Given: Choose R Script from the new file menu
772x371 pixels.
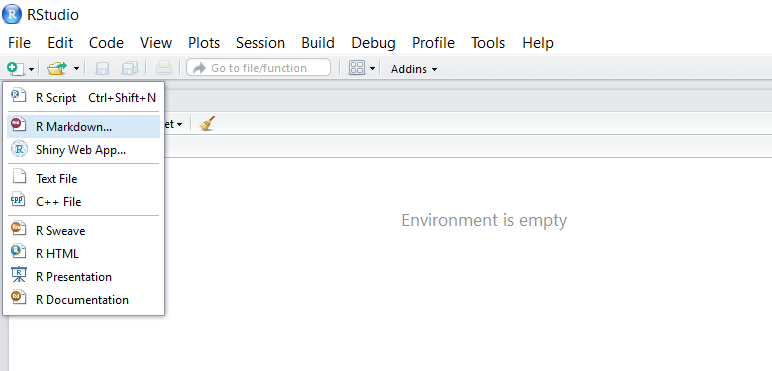Looking at the screenshot, I should pos(83,97).
